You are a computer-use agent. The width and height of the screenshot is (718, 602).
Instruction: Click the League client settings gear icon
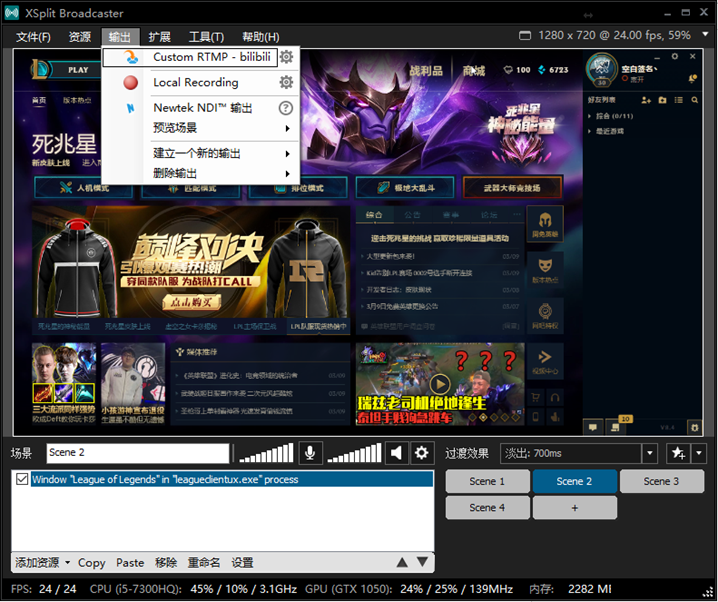tap(674, 56)
